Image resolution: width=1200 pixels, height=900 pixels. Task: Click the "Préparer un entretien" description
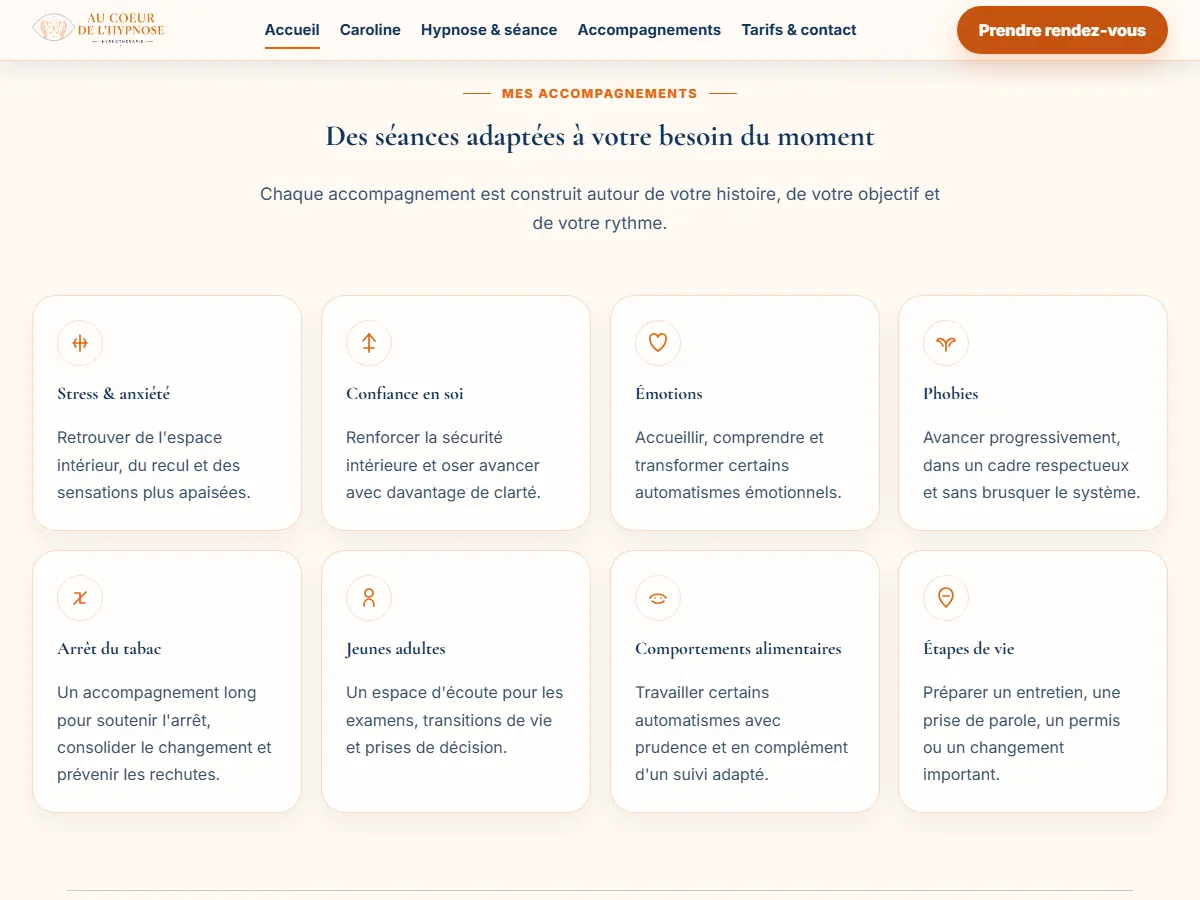pyautogui.click(x=1022, y=733)
